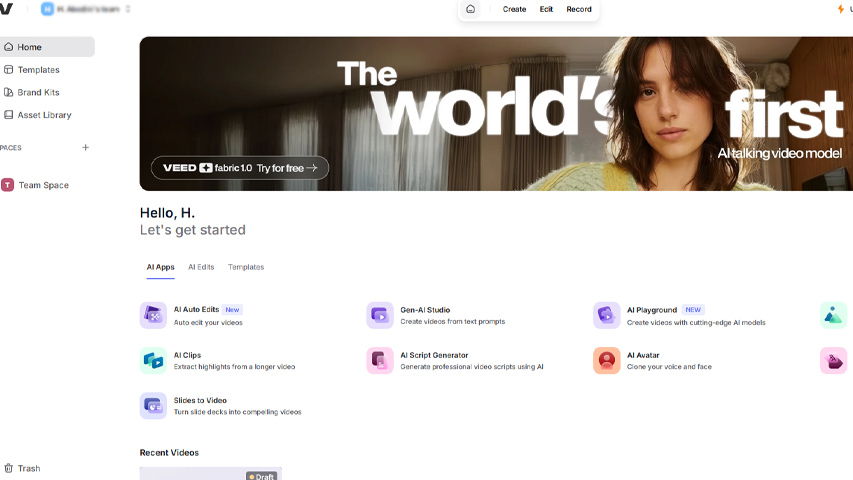This screenshot has width=853, height=480.
Task: Open the Draft recent video thumbnail
Action: coord(211,473)
